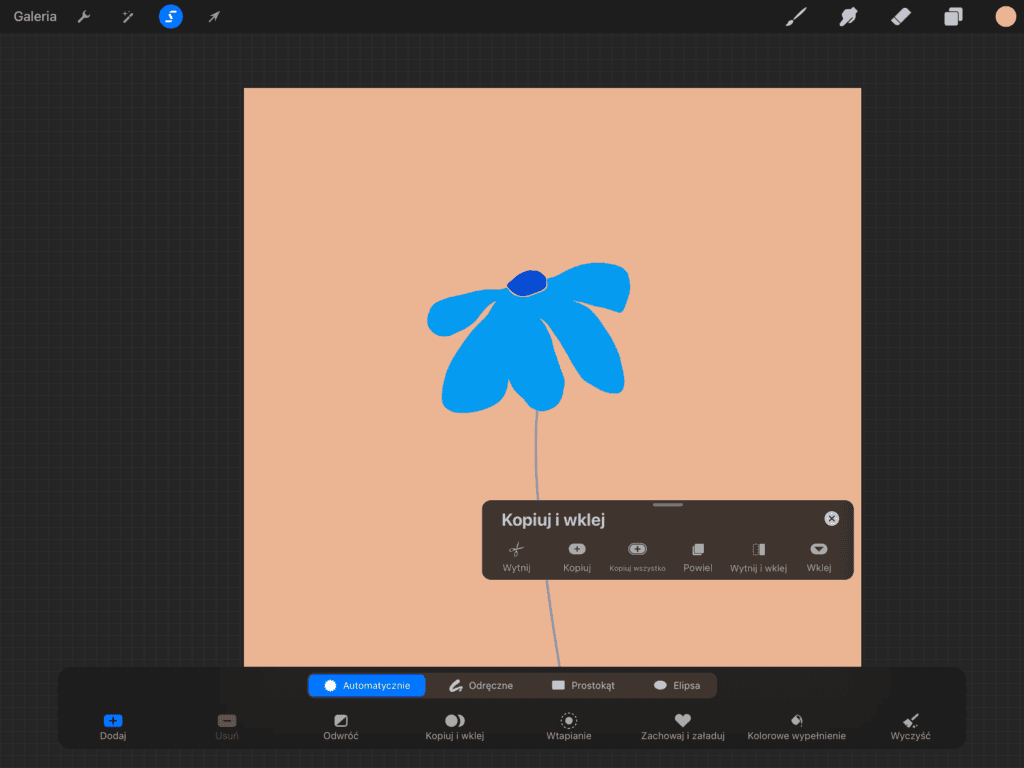This screenshot has width=1024, height=768.
Task: Select Prostokąt selection mode
Action: click(585, 685)
